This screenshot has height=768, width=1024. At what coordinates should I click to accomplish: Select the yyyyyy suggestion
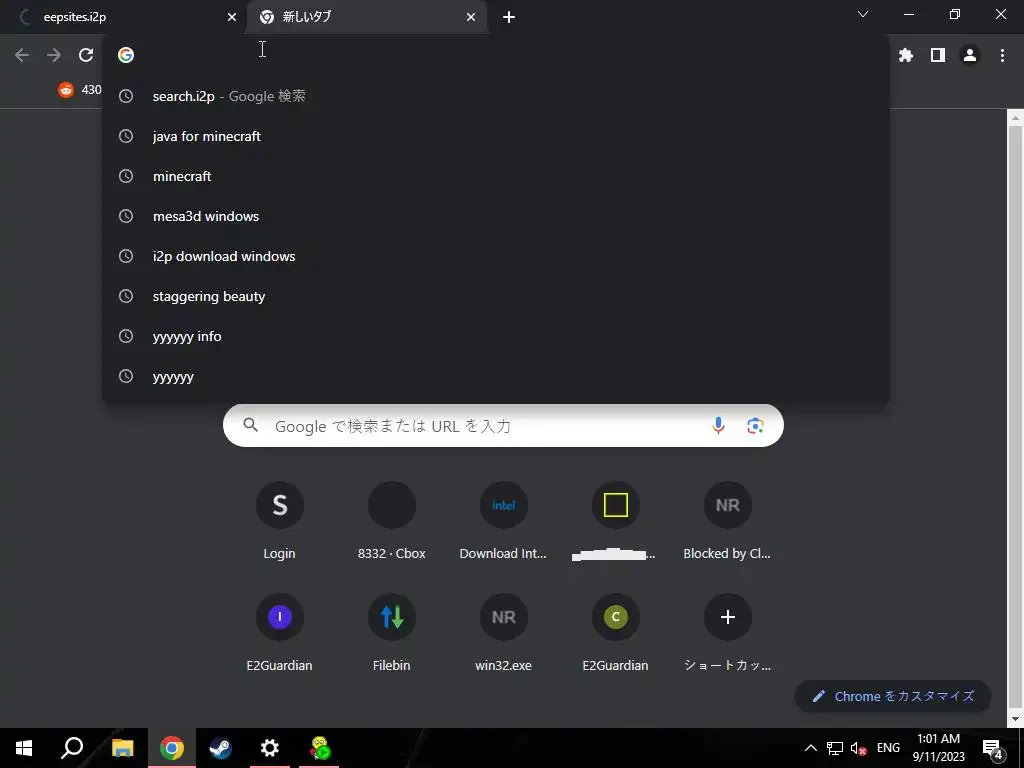pyautogui.click(x=496, y=376)
